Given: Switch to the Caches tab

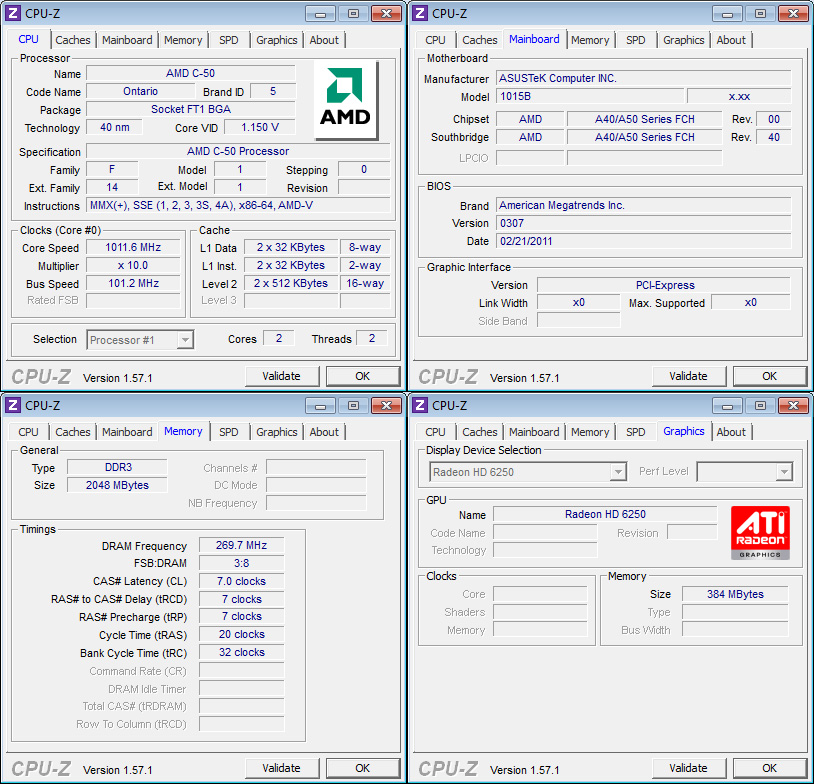Looking at the screenshot, I should pyautogui.click(x=73, y=40).
